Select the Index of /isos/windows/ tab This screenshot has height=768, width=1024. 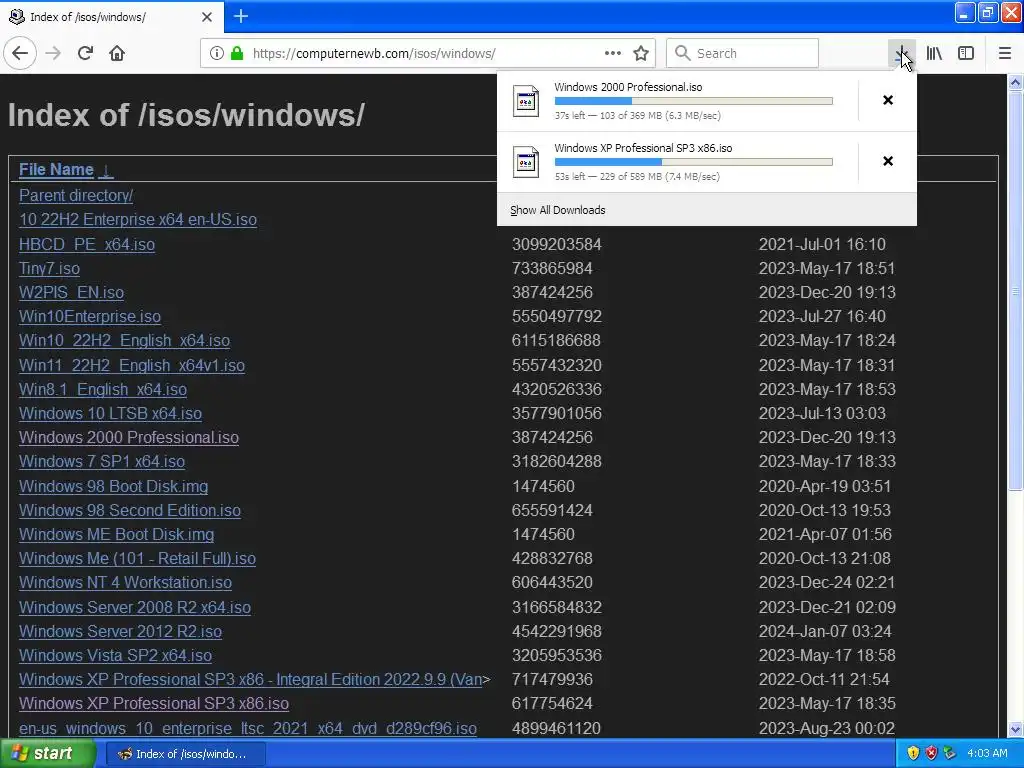(111, 17)
